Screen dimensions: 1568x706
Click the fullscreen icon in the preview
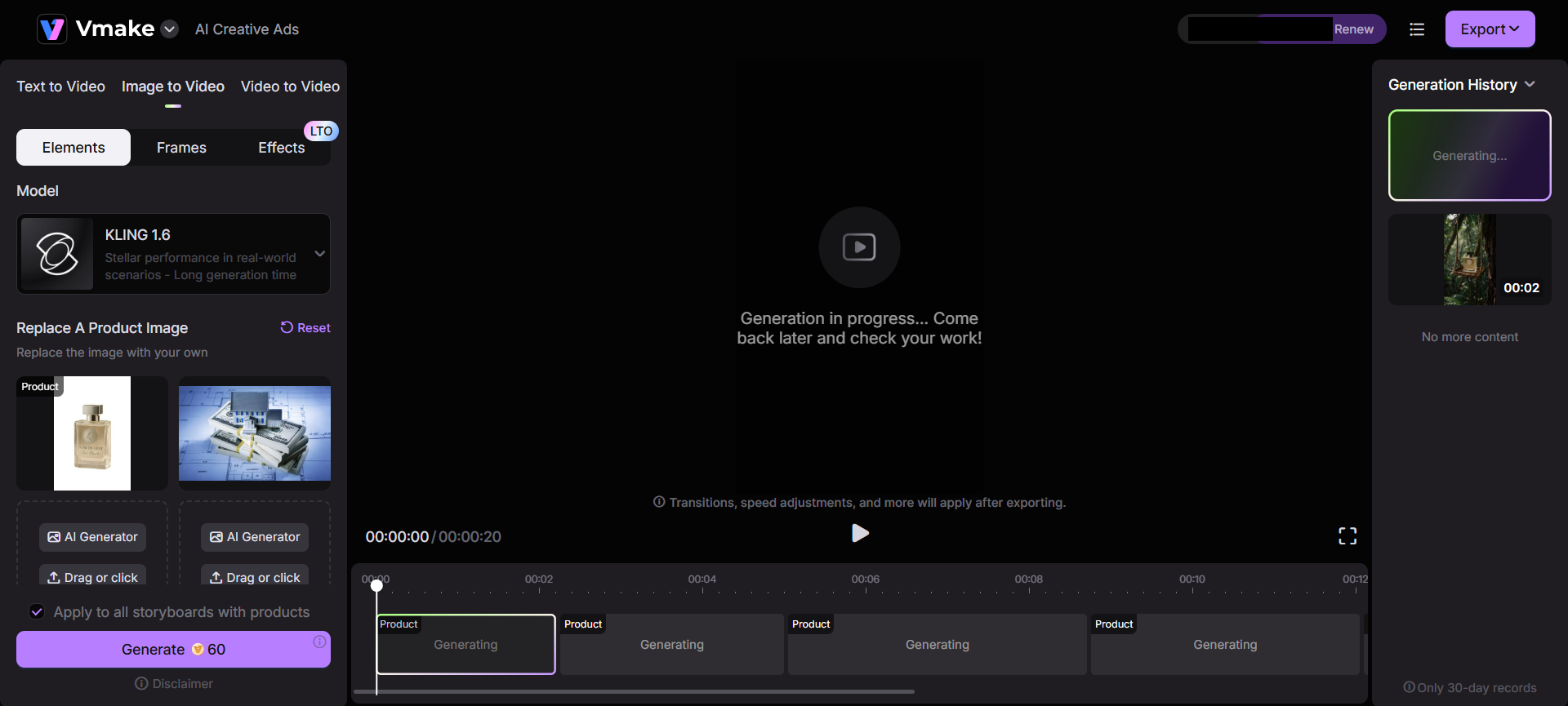[1347, 535]
